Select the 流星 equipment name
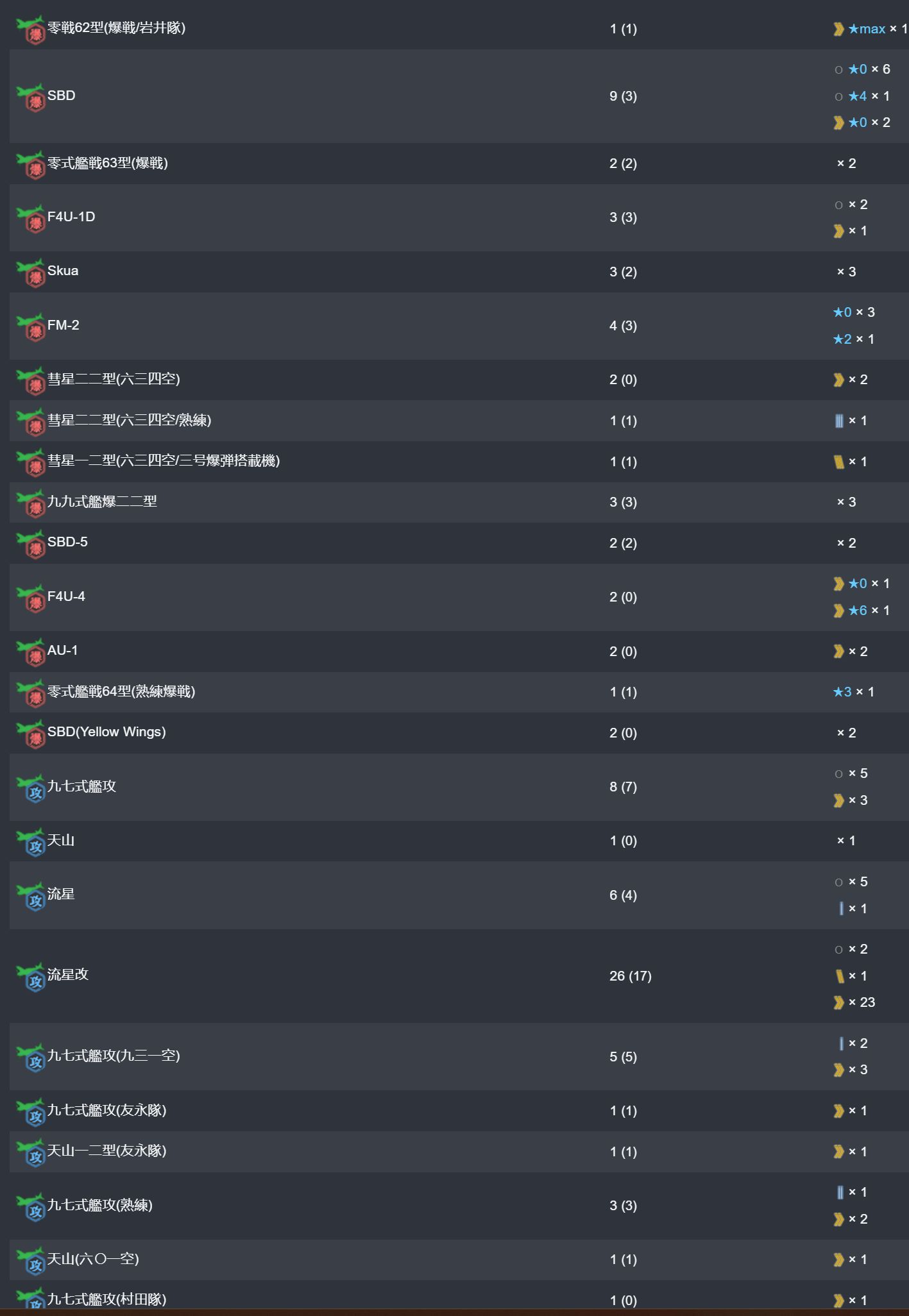The width and height of the screenshot is (909, 1316). 61,894
